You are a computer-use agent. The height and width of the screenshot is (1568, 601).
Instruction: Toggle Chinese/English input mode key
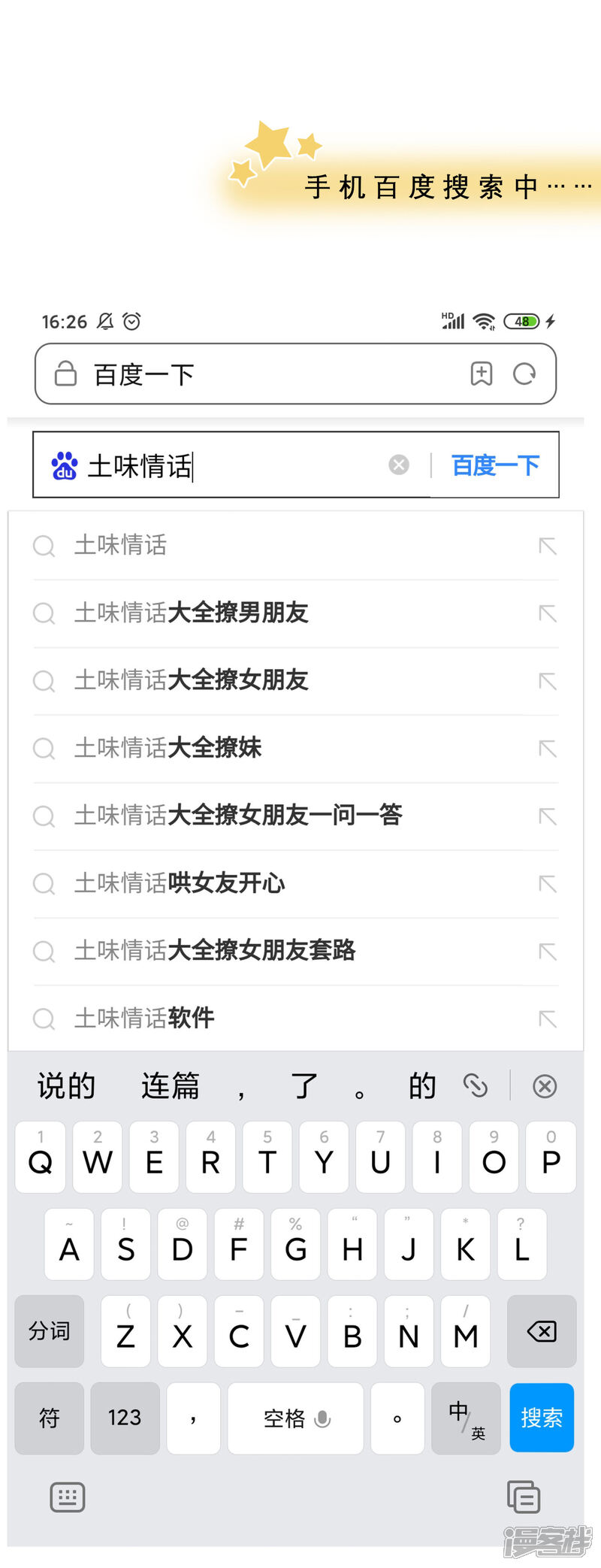click(x=465, y=1418)
